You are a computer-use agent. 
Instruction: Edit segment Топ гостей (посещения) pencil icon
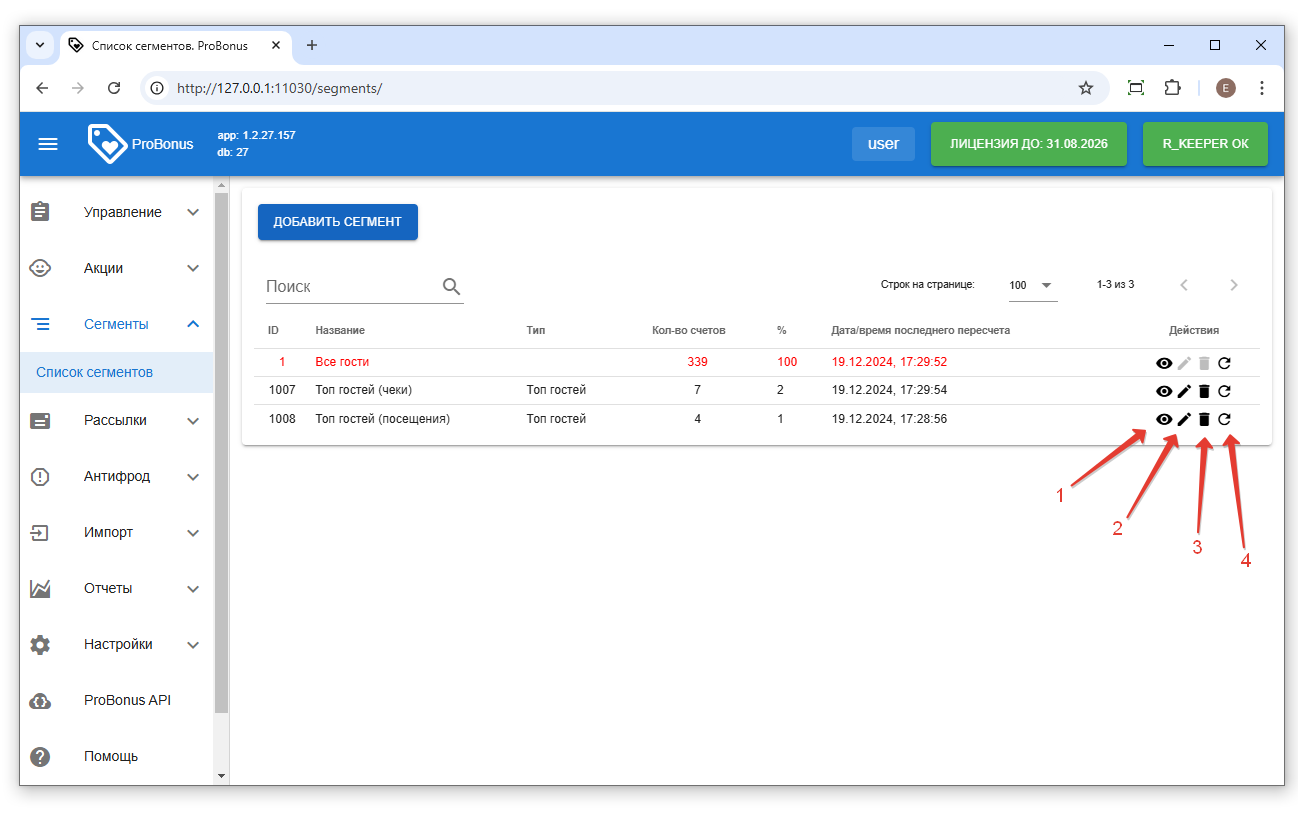(1184, 419)
